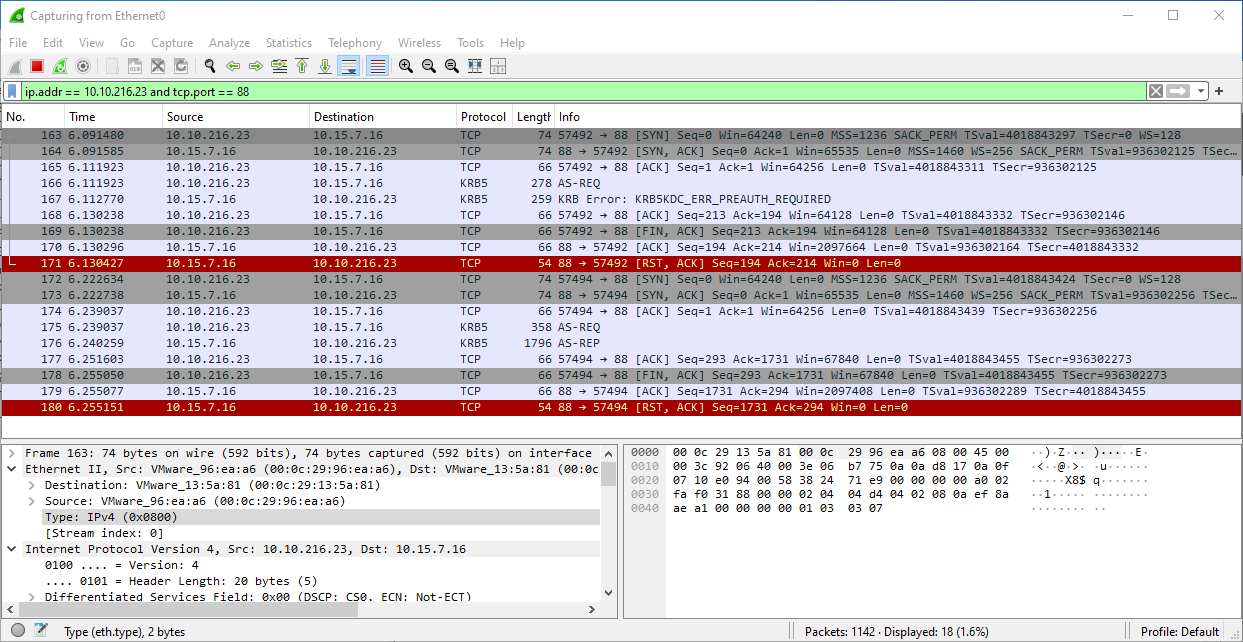This screenshot has width=1243, height=642.
Task: Click the rightmost toolbar icon after resize columns
Action: coord(498,66)
